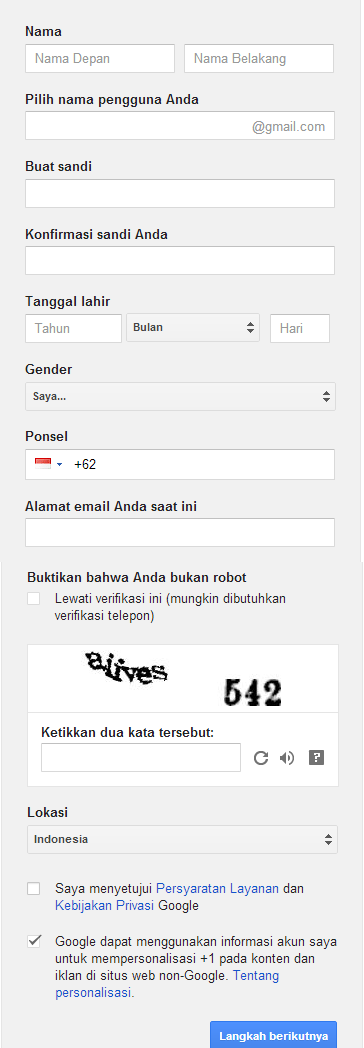Viewport: 364px width, 1048px height.
Task: Expand the Gender Saya... dropdown
Action: click(x=180, y=396)
